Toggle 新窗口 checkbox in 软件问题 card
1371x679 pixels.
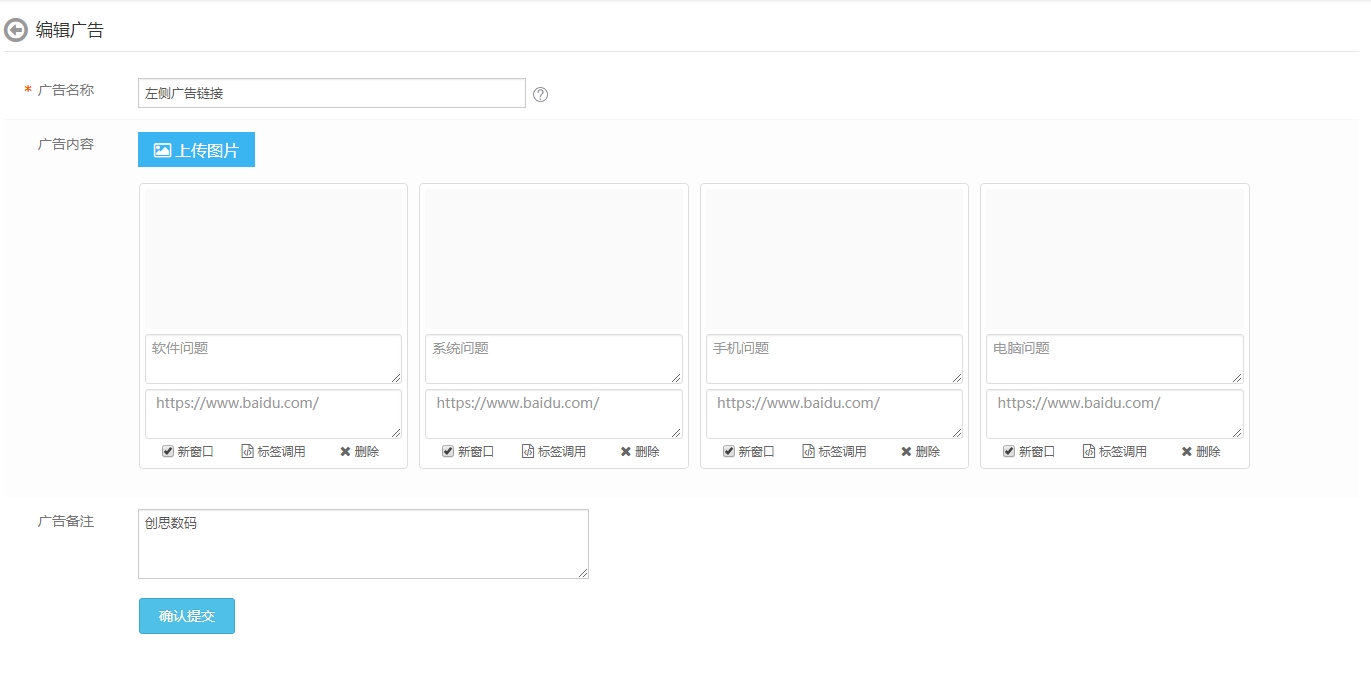pos(168,451)
